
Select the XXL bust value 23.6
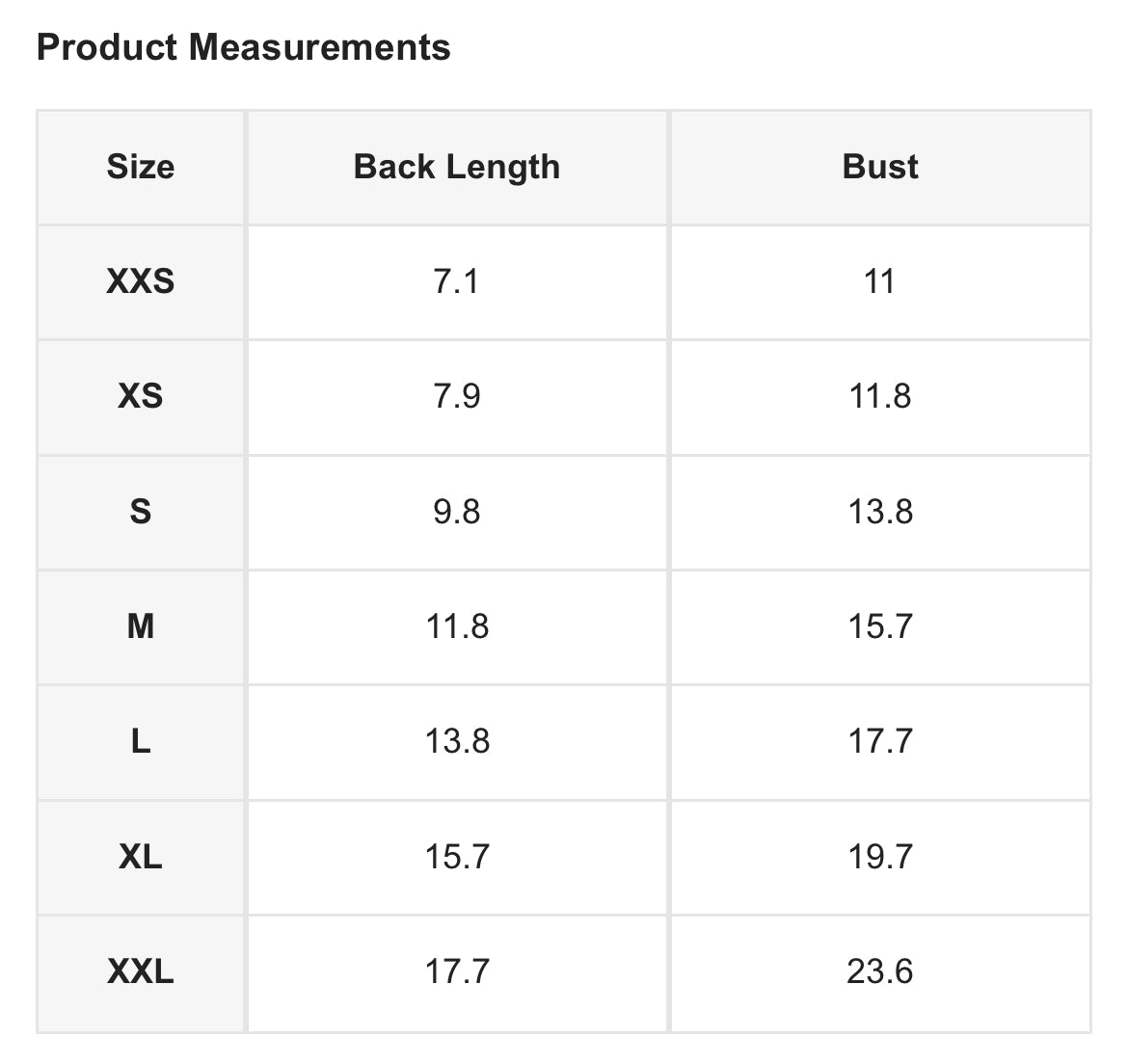(x=880, y=971)
